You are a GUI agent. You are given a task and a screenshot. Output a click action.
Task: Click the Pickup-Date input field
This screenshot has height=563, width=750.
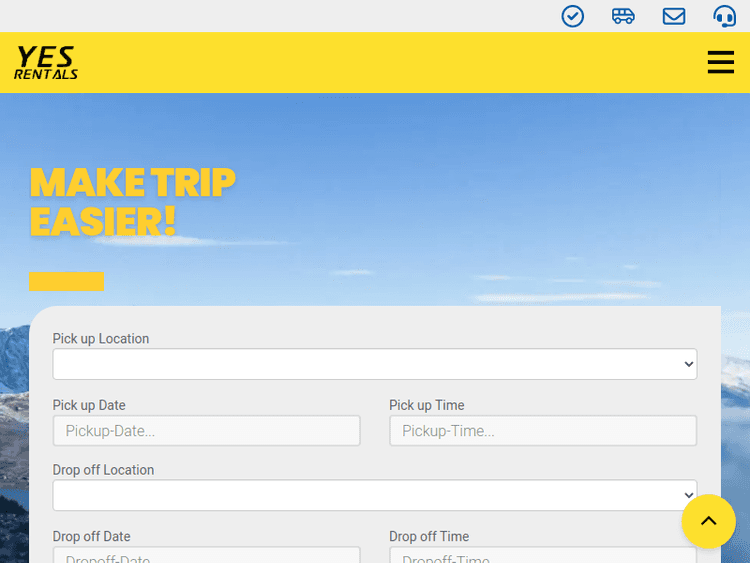click(206, 431)
